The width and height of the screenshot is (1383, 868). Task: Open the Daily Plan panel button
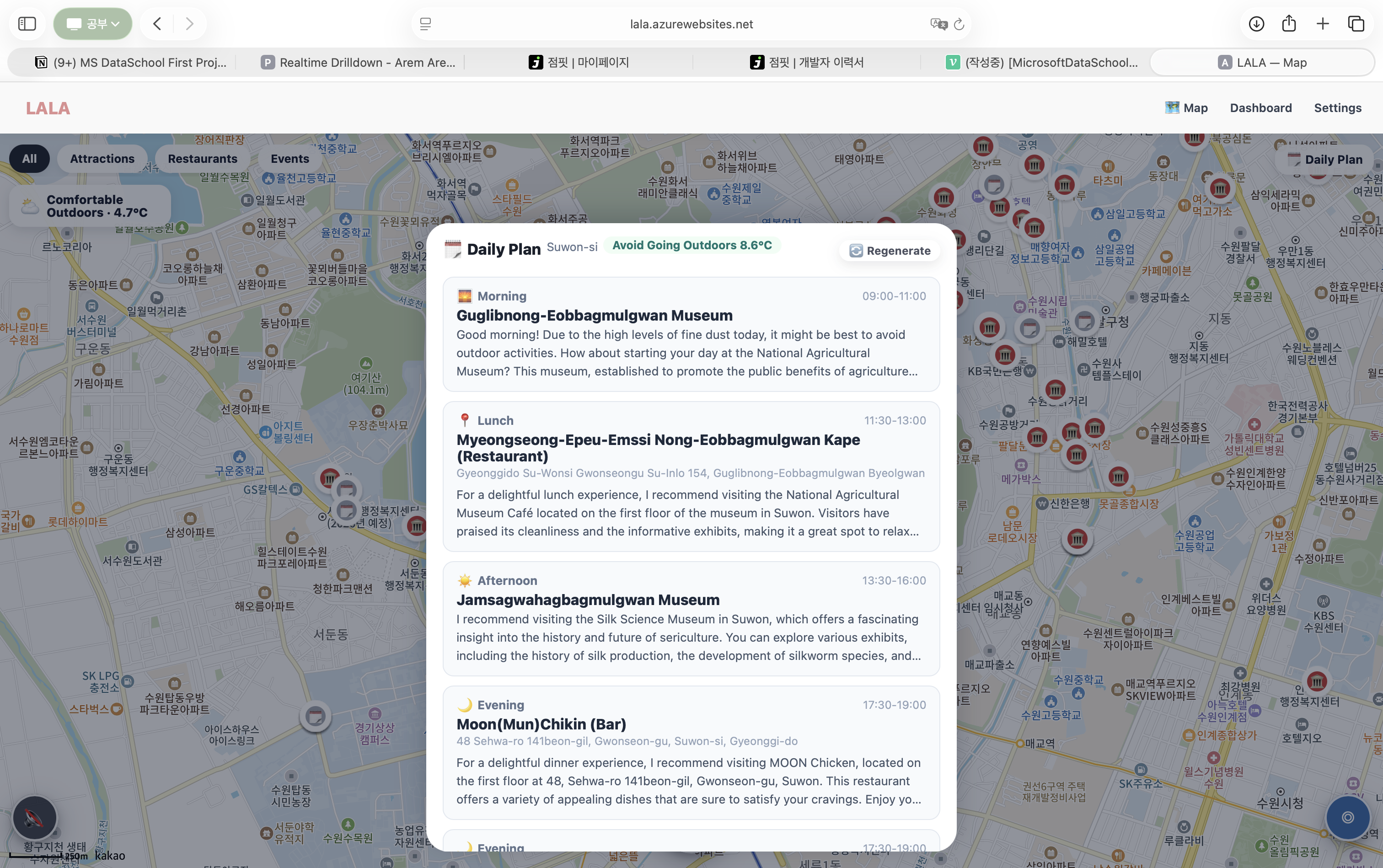pyautogui.click(x=1324, y=160)
